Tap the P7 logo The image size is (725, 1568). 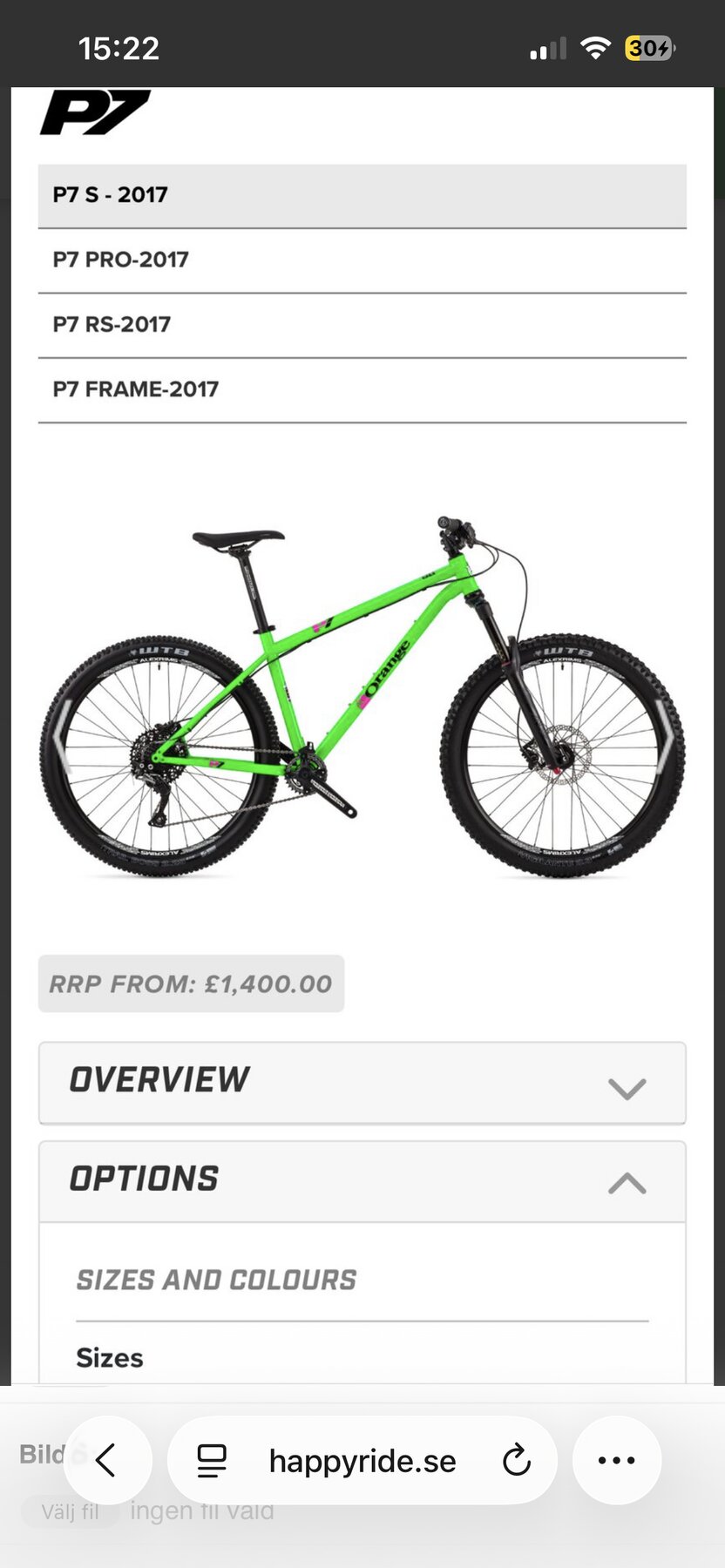tap(95, 112)
